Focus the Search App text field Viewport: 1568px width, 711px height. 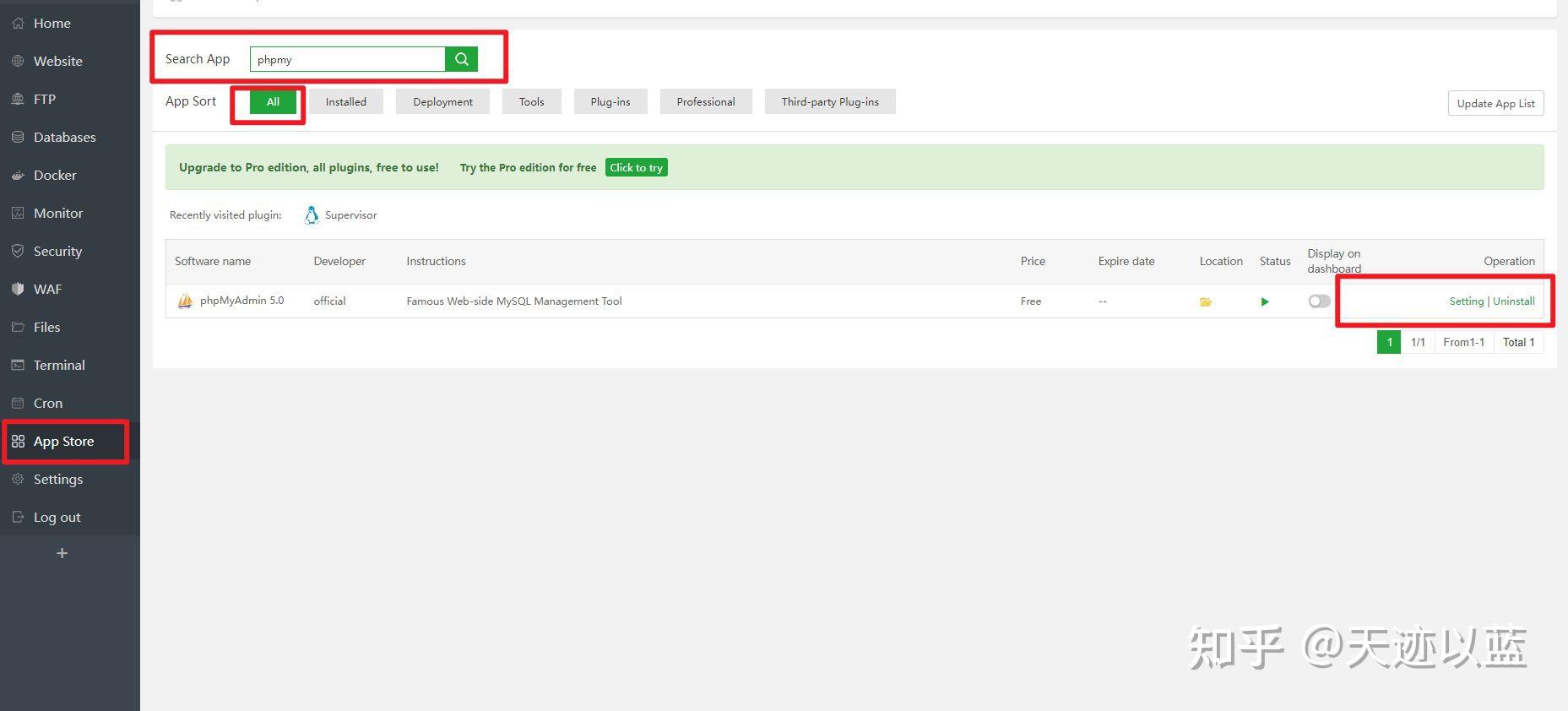coord(347,59)
